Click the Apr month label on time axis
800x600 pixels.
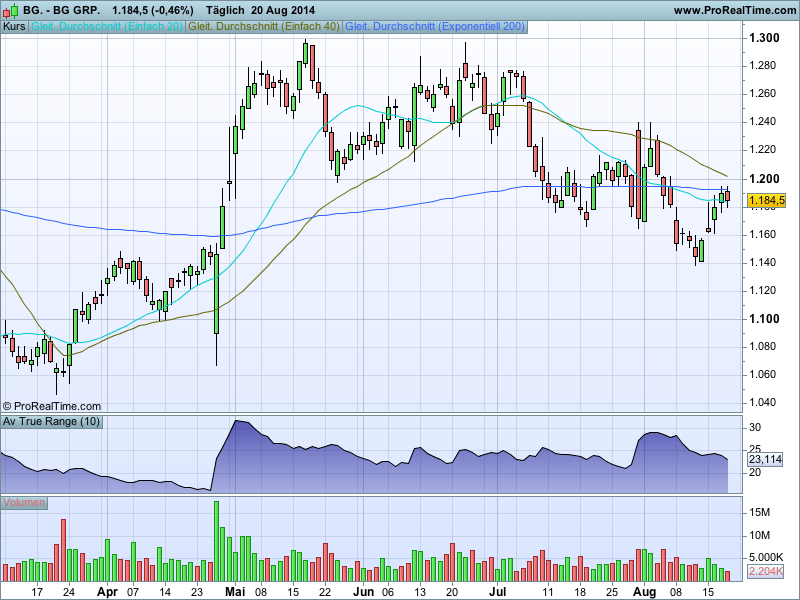pos(107,592)
